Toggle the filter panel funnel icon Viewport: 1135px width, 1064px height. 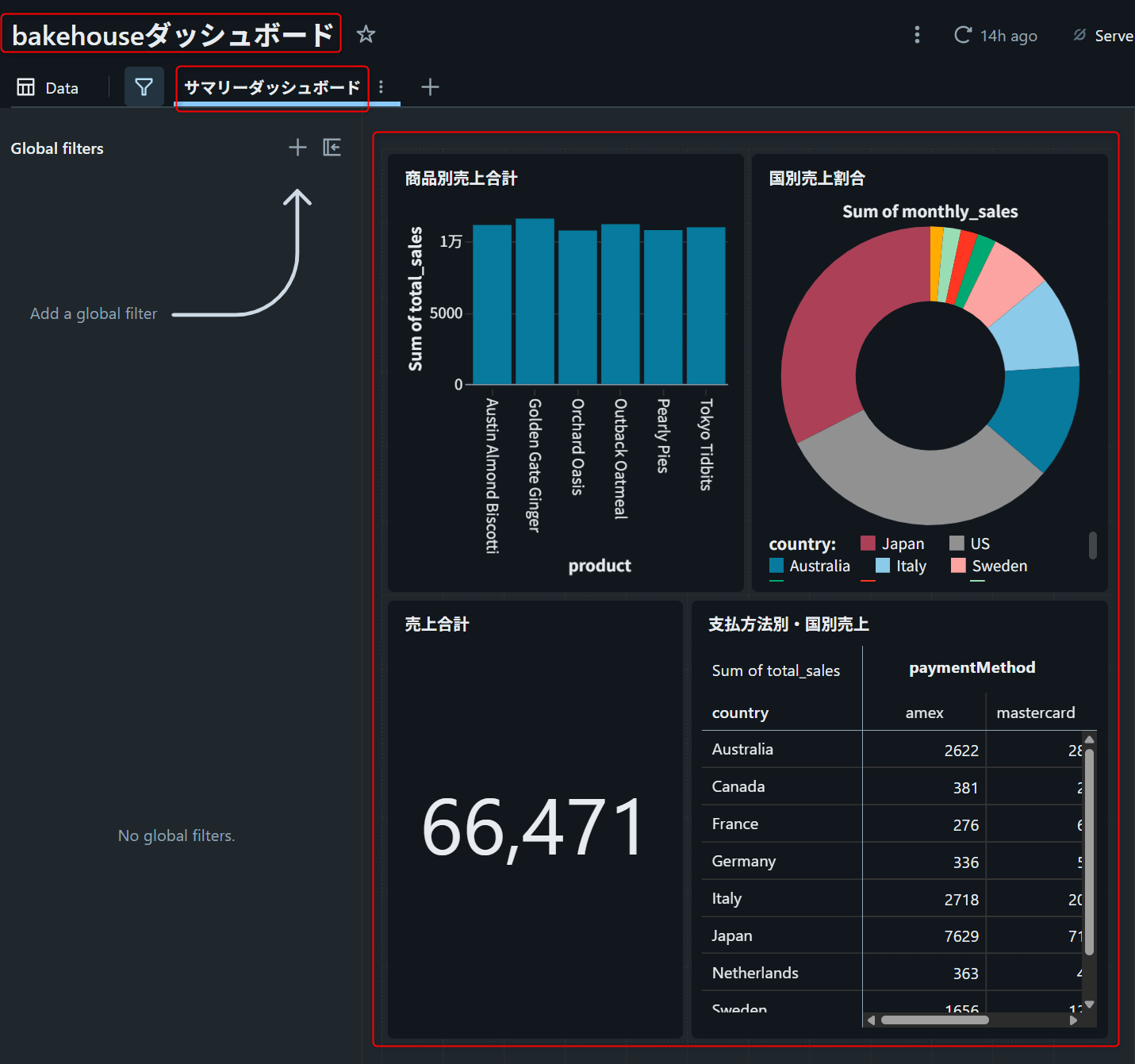(x=144, y=86)
